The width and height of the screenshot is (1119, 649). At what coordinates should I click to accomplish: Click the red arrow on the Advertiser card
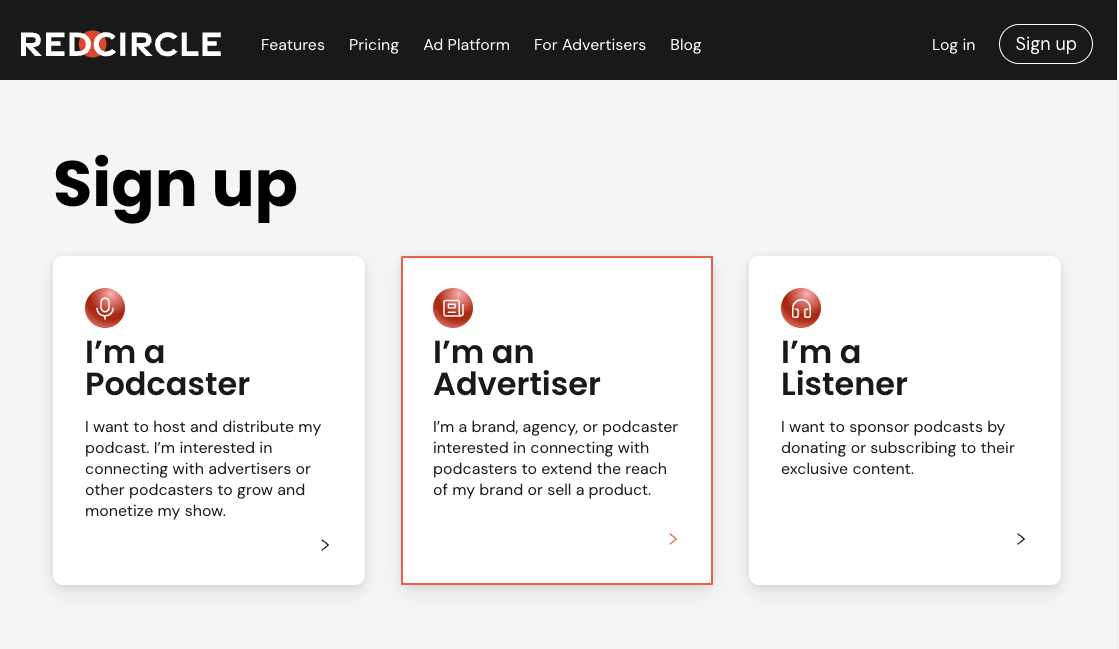673,539
